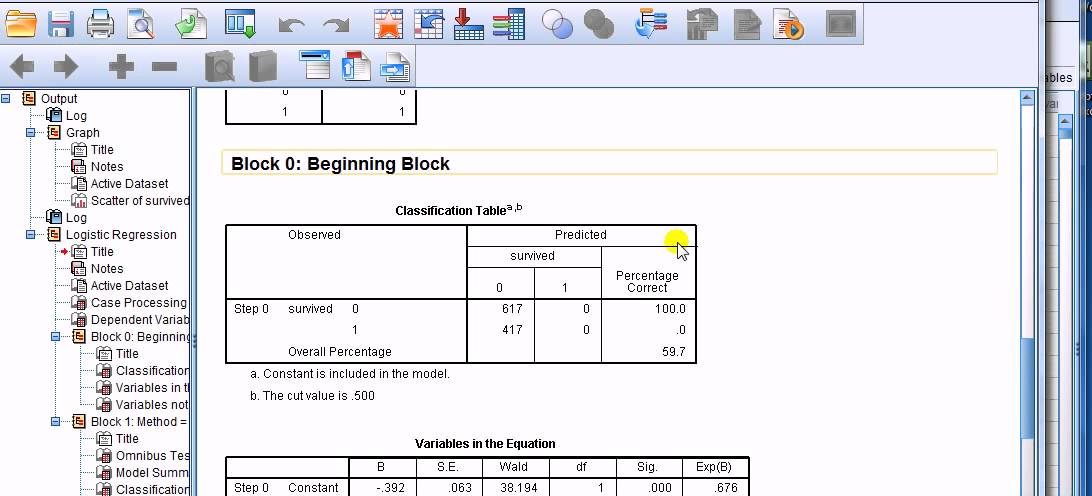The height and width of the screenshot is (496, 1092).
Task: Insert a heading with the Insert Heading icon
Action: tap(314, 65)
